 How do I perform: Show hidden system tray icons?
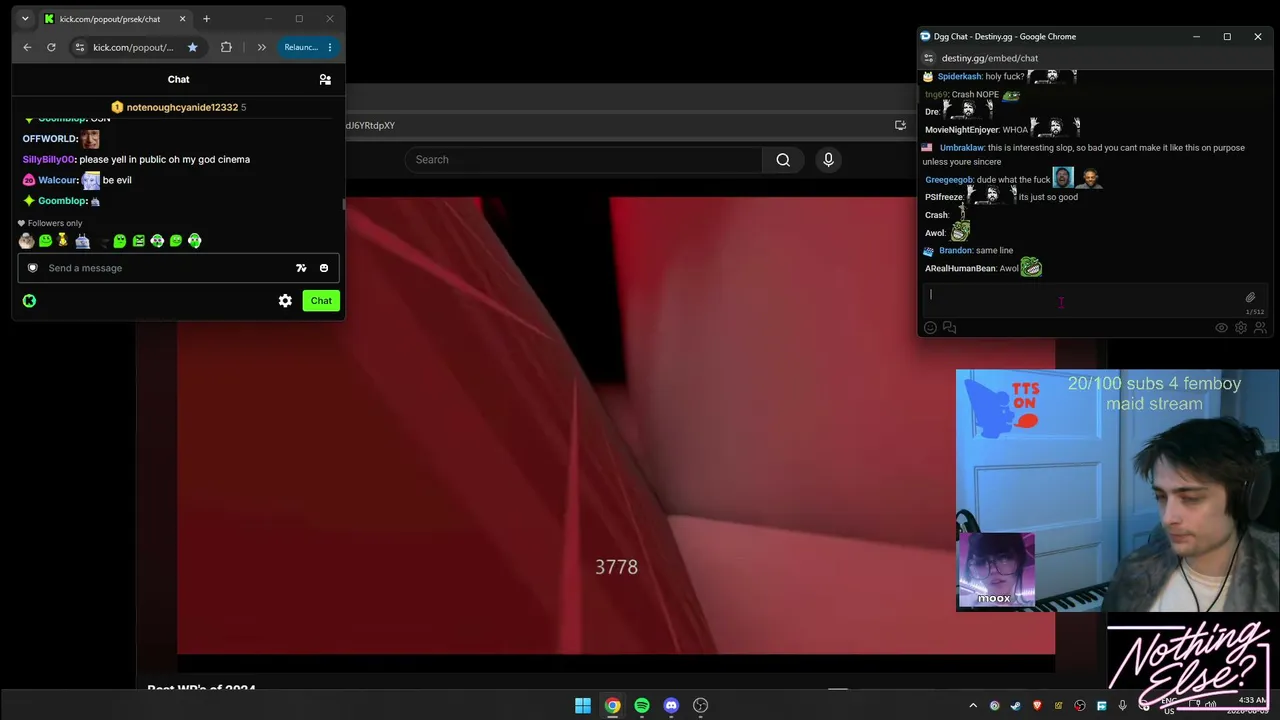point(972,705)
